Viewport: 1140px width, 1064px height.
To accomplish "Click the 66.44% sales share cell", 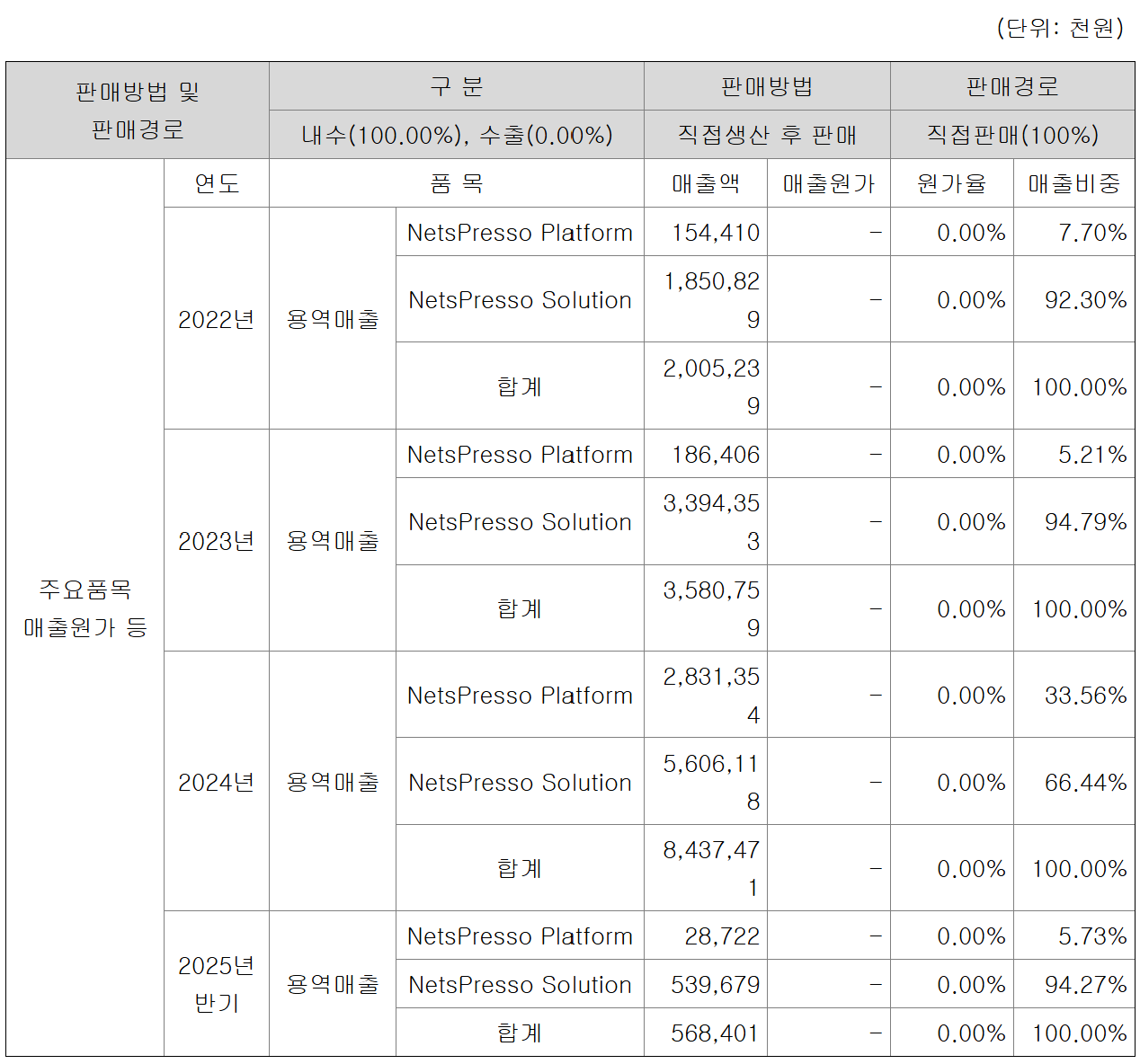I will coord(1074,782).
